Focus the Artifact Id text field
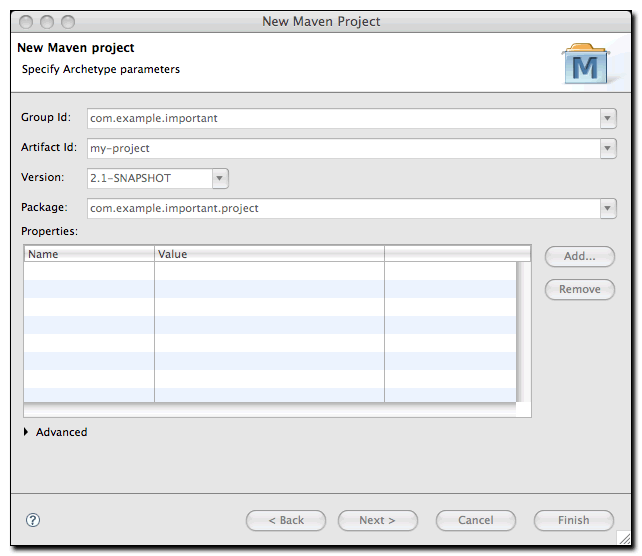Screen dimensions: 642x556 pos(344,148)
